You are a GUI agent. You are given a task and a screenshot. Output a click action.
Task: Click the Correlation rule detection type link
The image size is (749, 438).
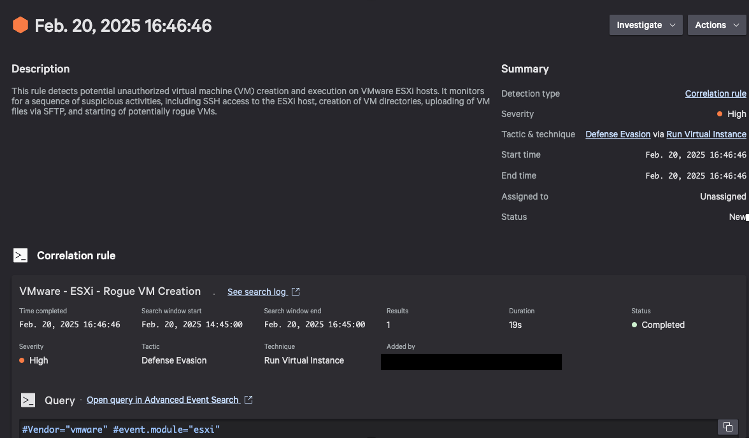pyautogui.click(x=715, y=94)
